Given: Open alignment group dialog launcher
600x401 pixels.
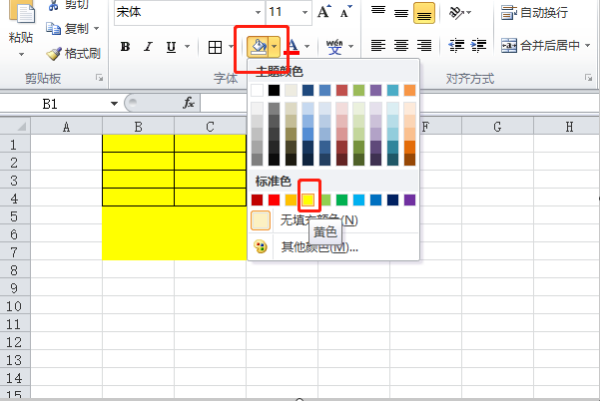Looking at the screenshot, I should [588, 78].
